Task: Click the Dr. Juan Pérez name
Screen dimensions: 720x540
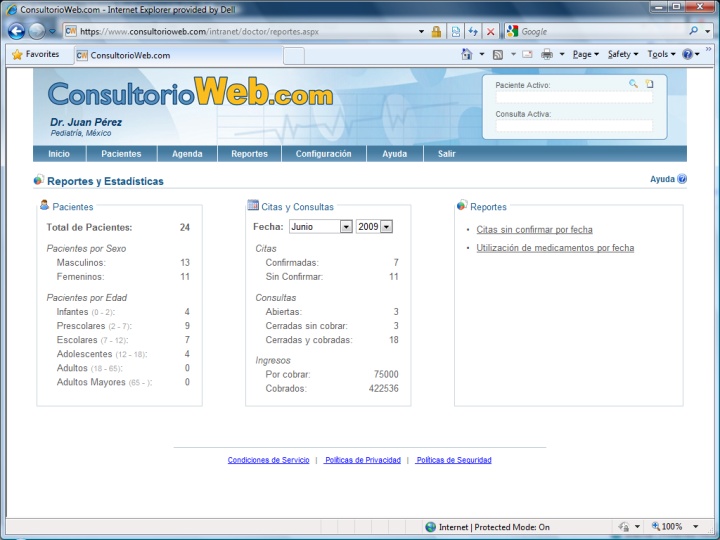Action: (86, 122)
